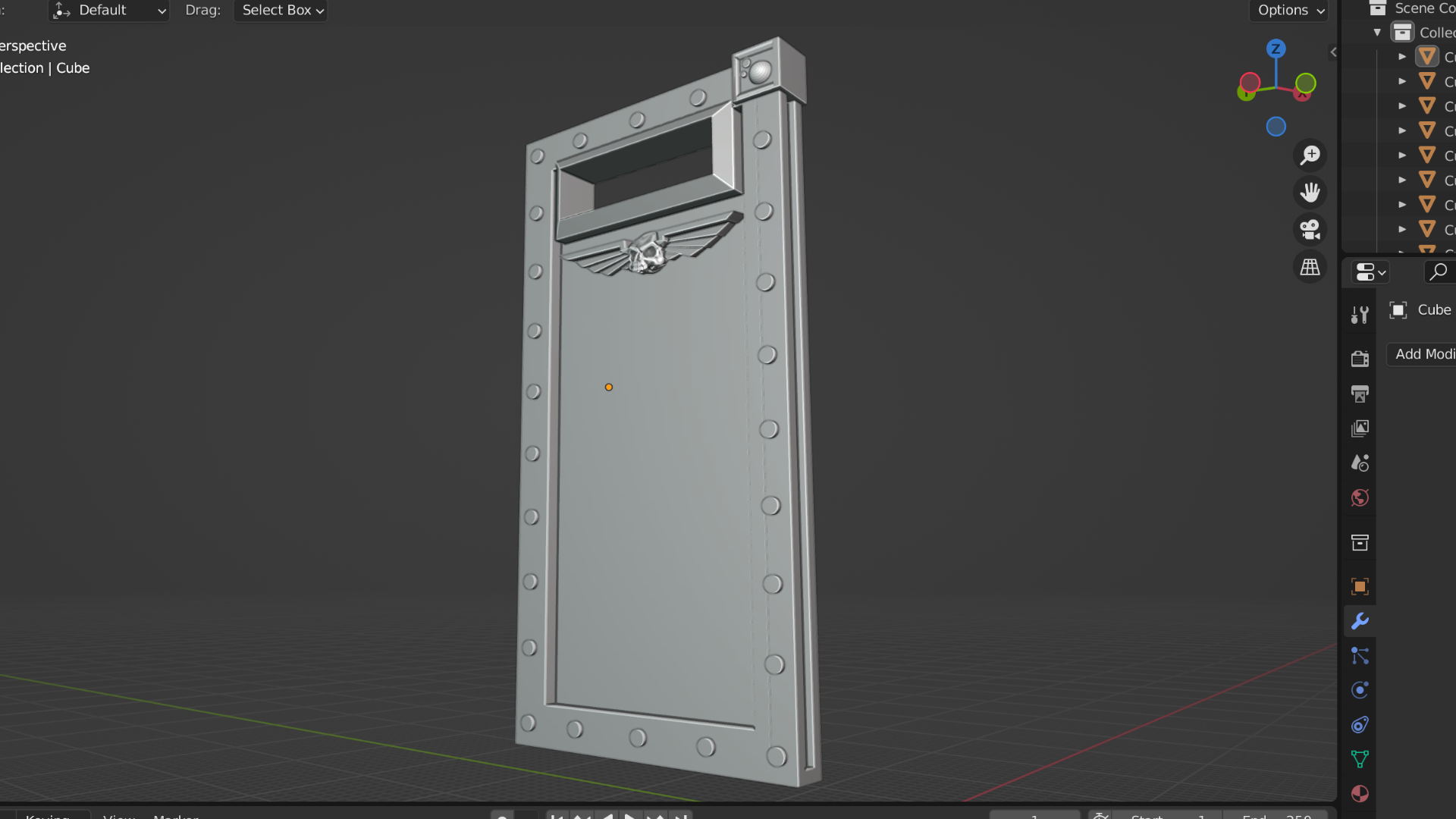Zoom the viewport using the magnifier icon
The image size is (1456, 819).
point(1310,155)
